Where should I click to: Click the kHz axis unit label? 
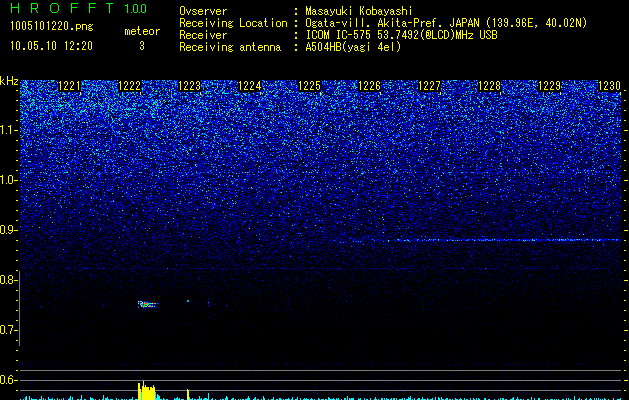(9, 81)
